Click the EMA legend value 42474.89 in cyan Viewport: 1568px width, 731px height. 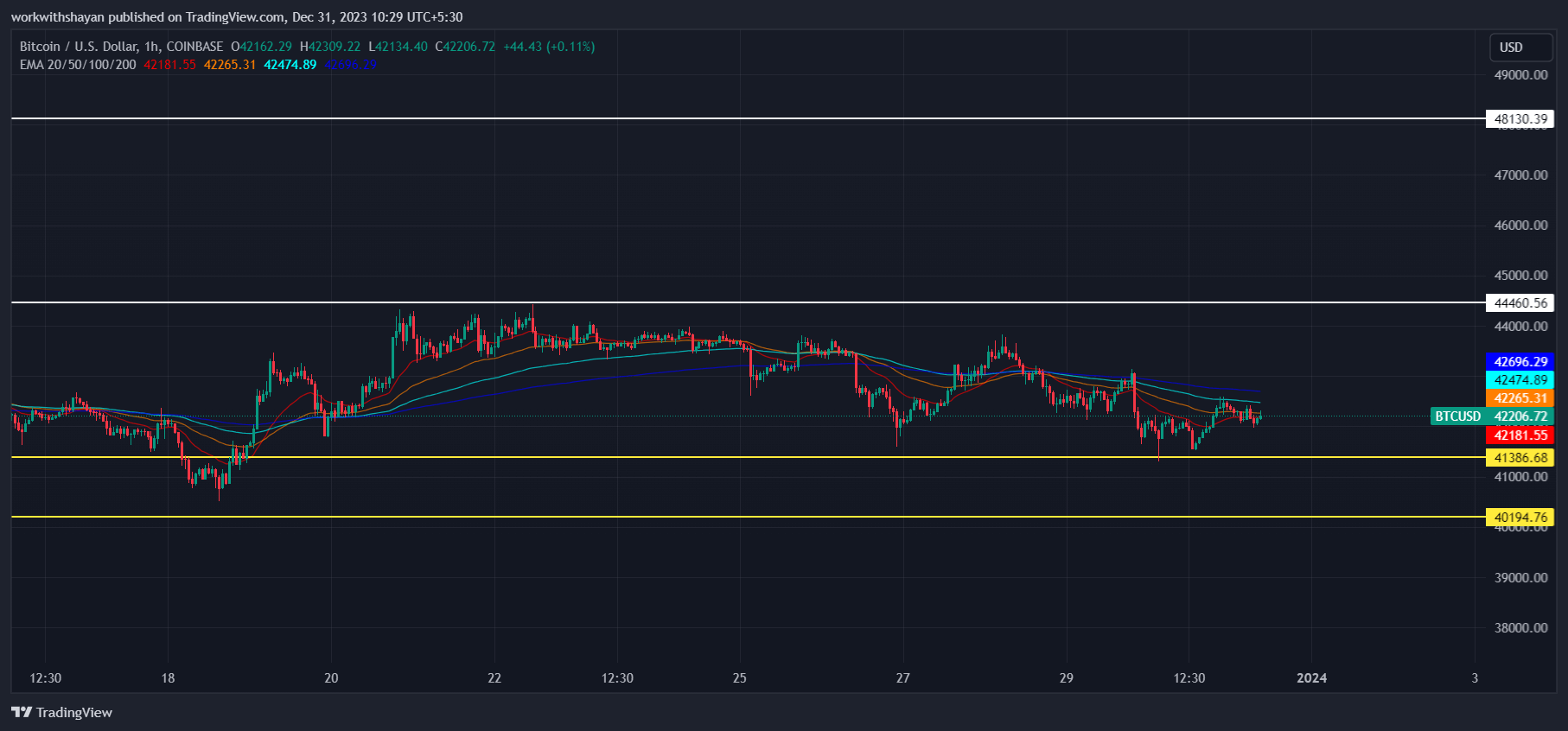click(290, 65)
